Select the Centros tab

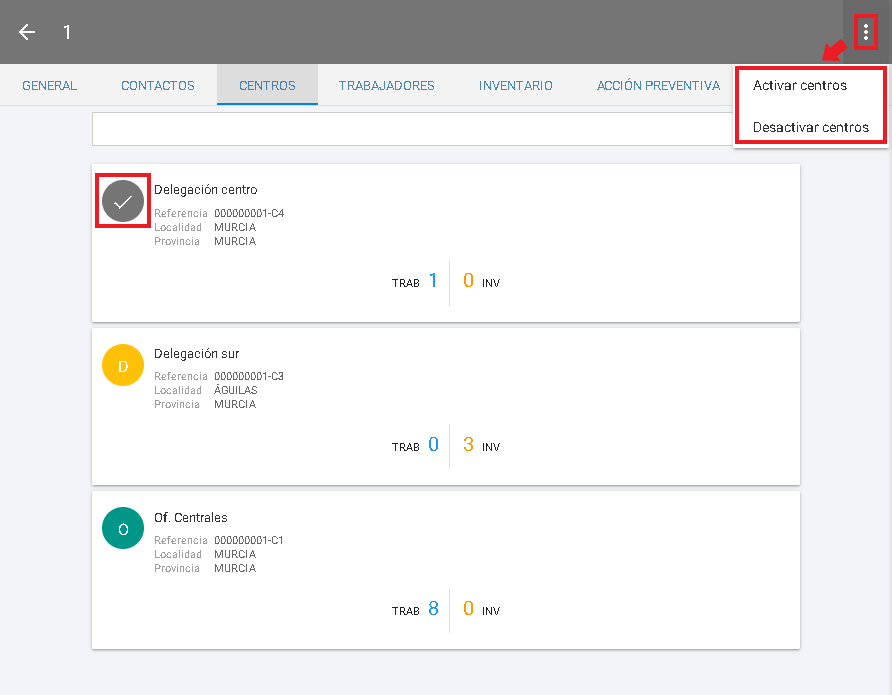(267, 86)
